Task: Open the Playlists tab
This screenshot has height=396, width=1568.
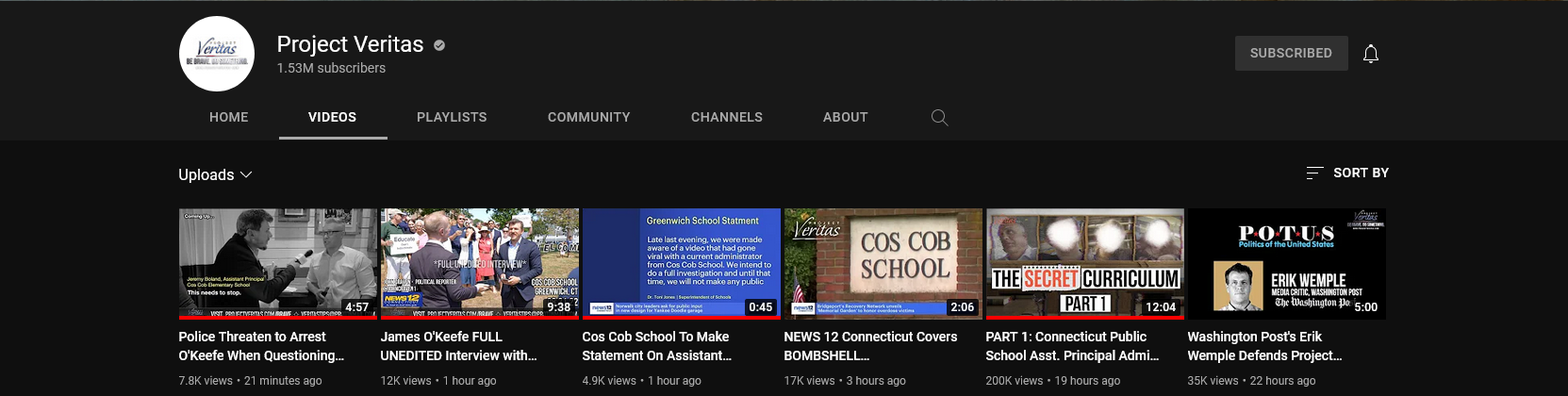Action: [452, 118]
